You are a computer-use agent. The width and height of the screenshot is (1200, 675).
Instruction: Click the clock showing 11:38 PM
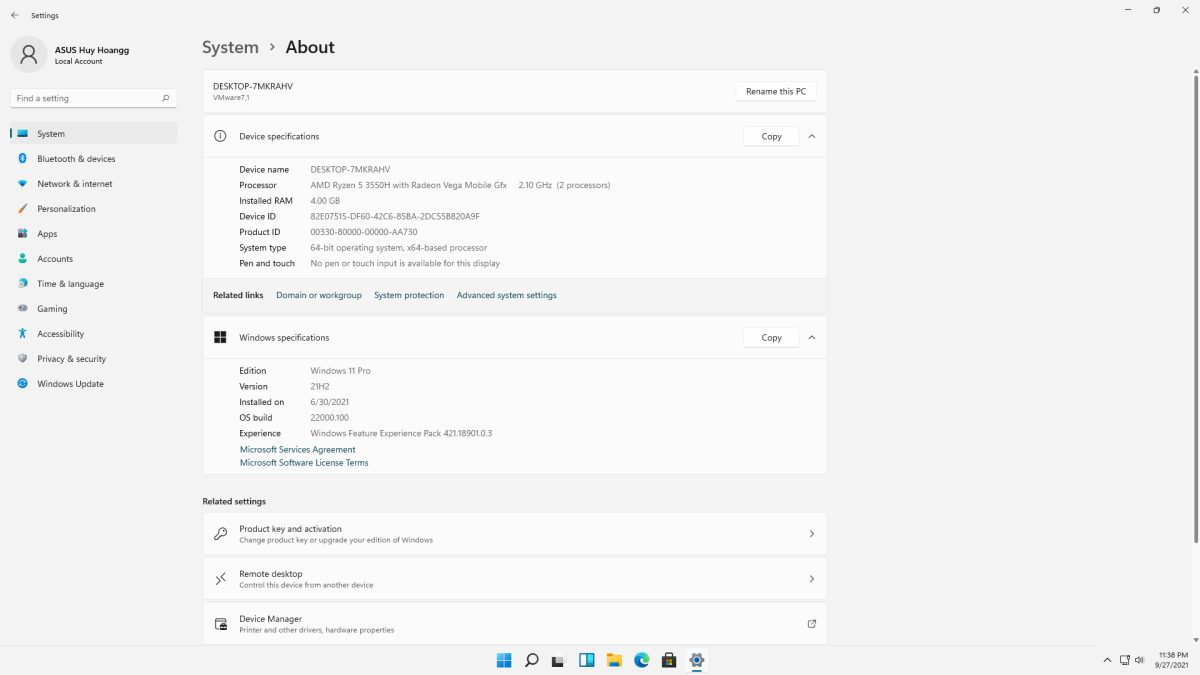pos(1173,655)
